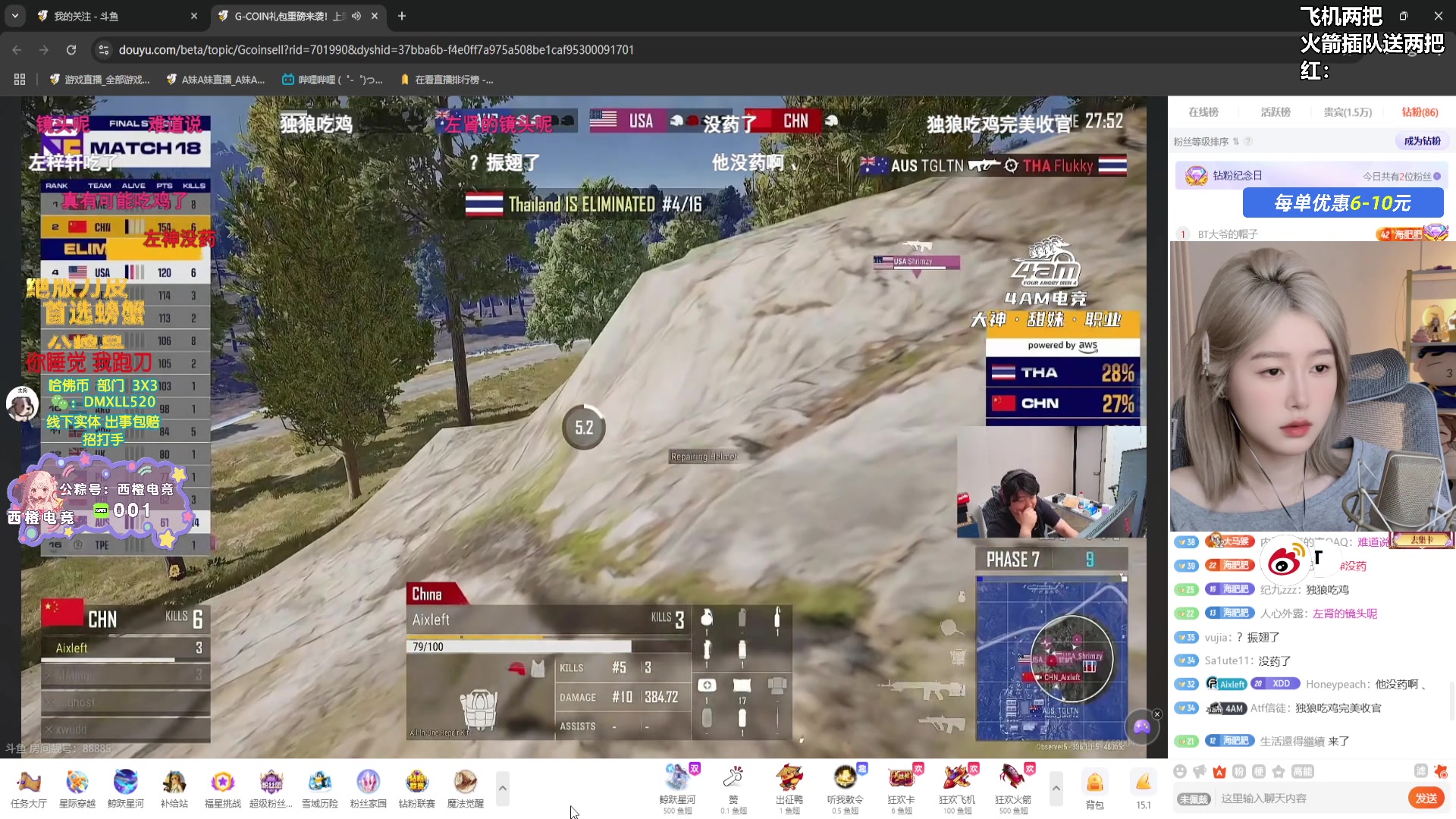Screen dimensions: 1456x819
Task: Send the 出征鸭 gift
Action: (789, 789)
